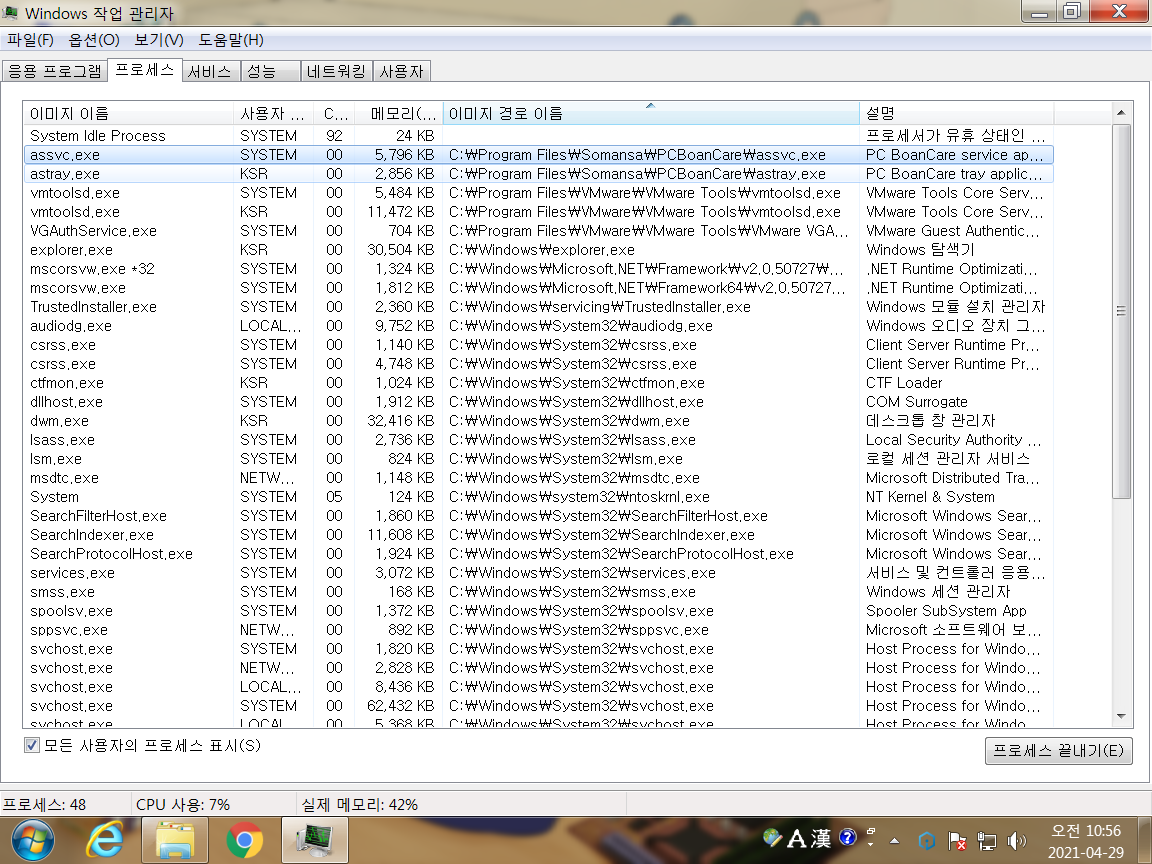Launch Internet Explorer from taskbar

click(106, 840)
